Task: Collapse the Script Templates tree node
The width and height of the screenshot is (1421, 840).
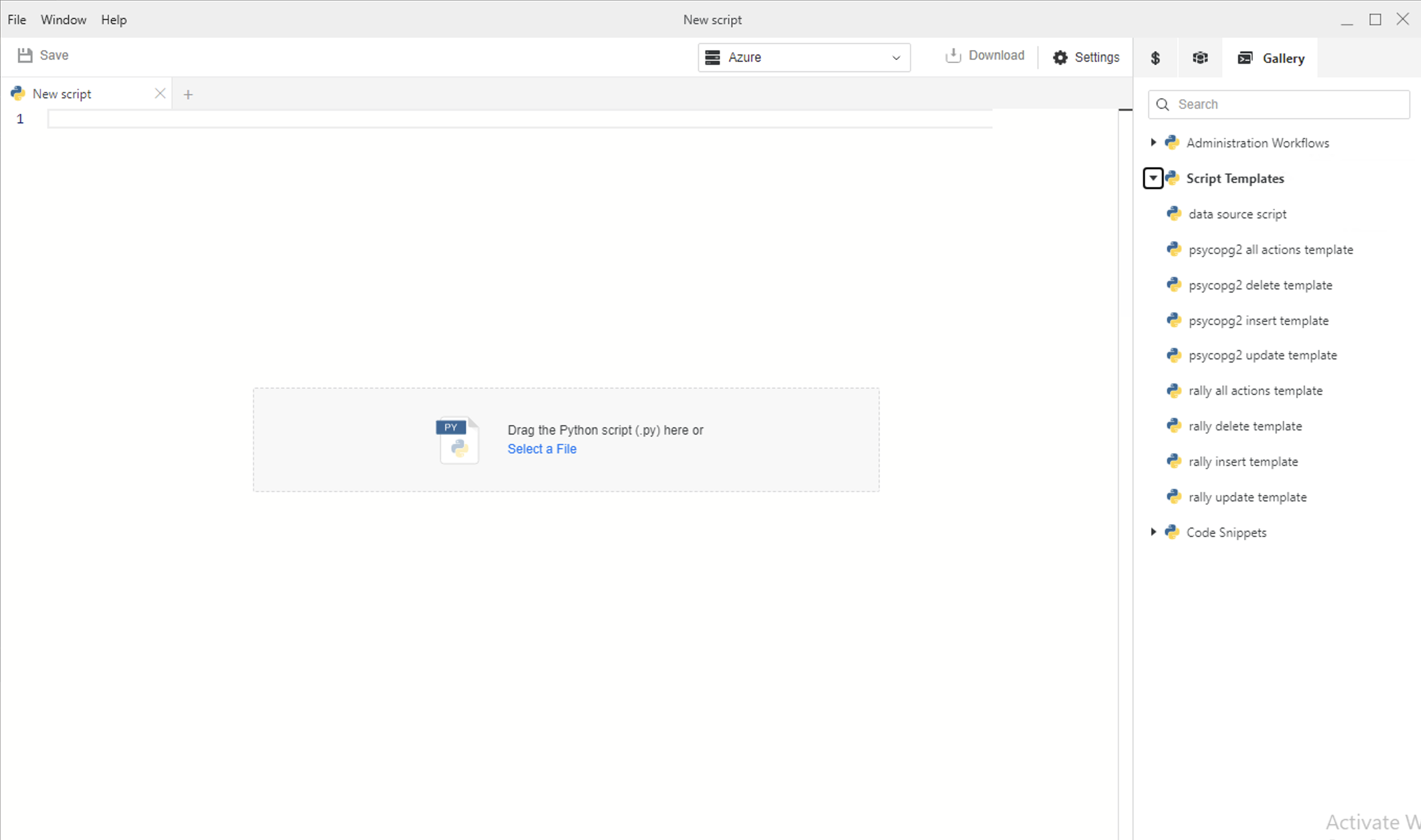Action: point(1153,178)
